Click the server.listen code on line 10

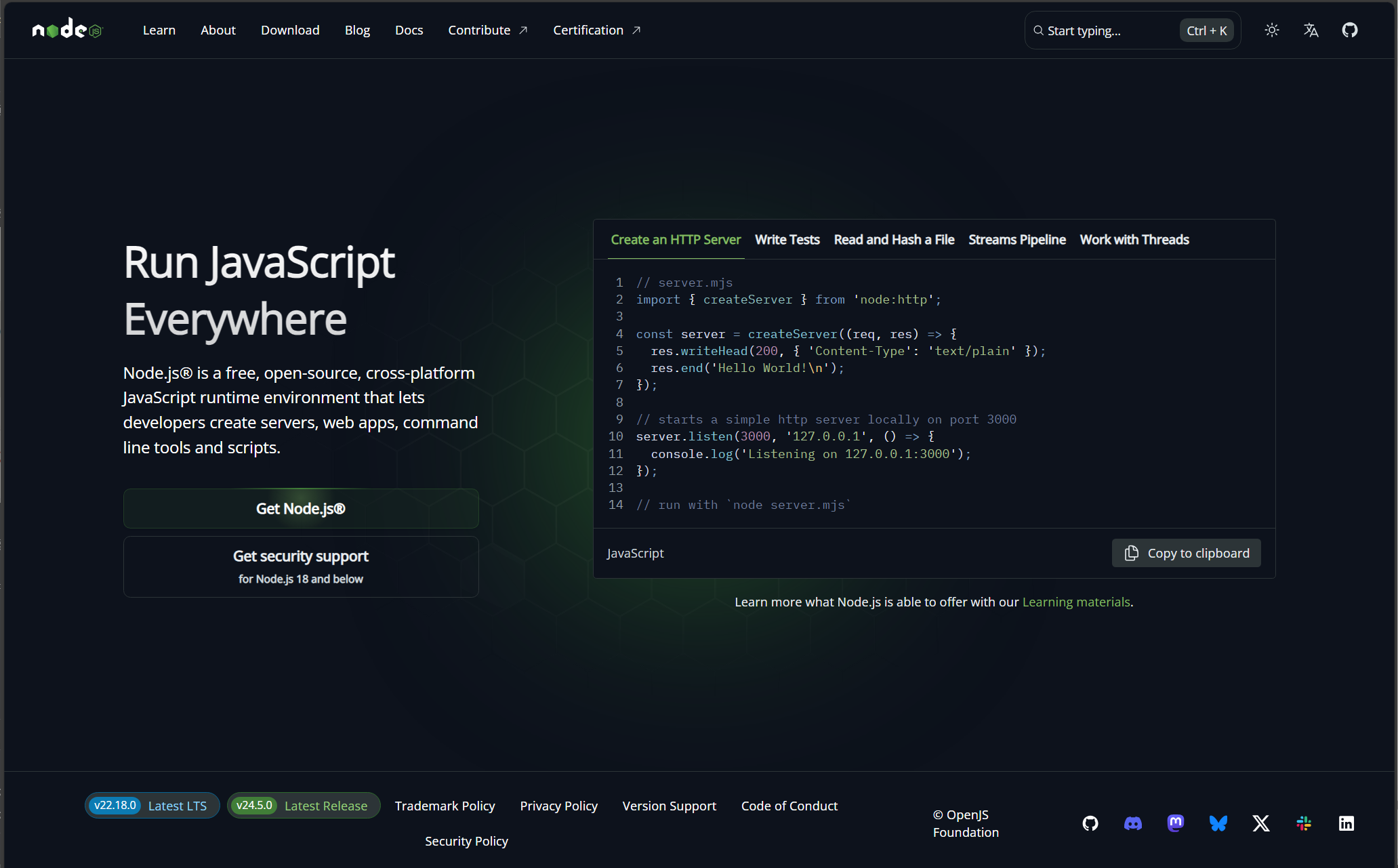(785, 436)
